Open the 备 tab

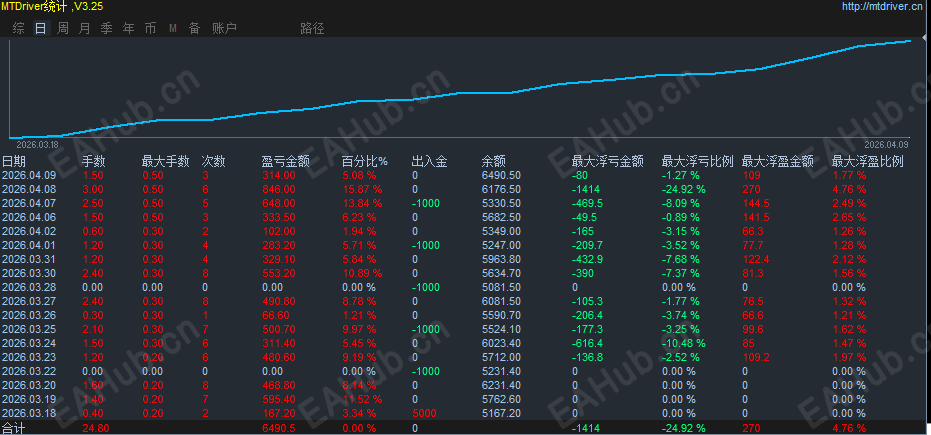[194, 28]
